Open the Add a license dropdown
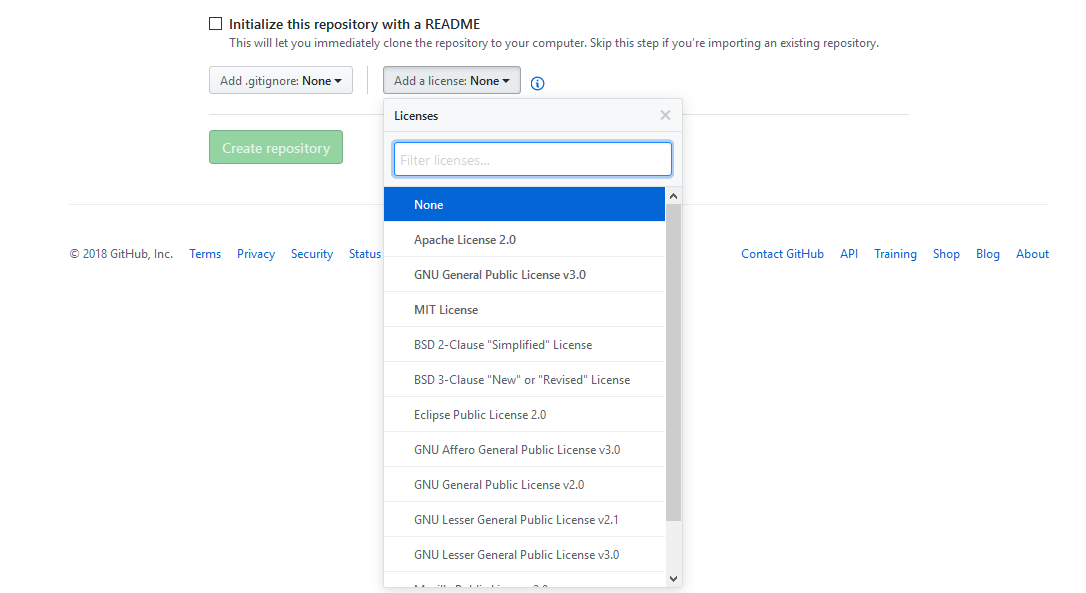Viewport: 1086px width, 593px height. (x=451, y=80)
